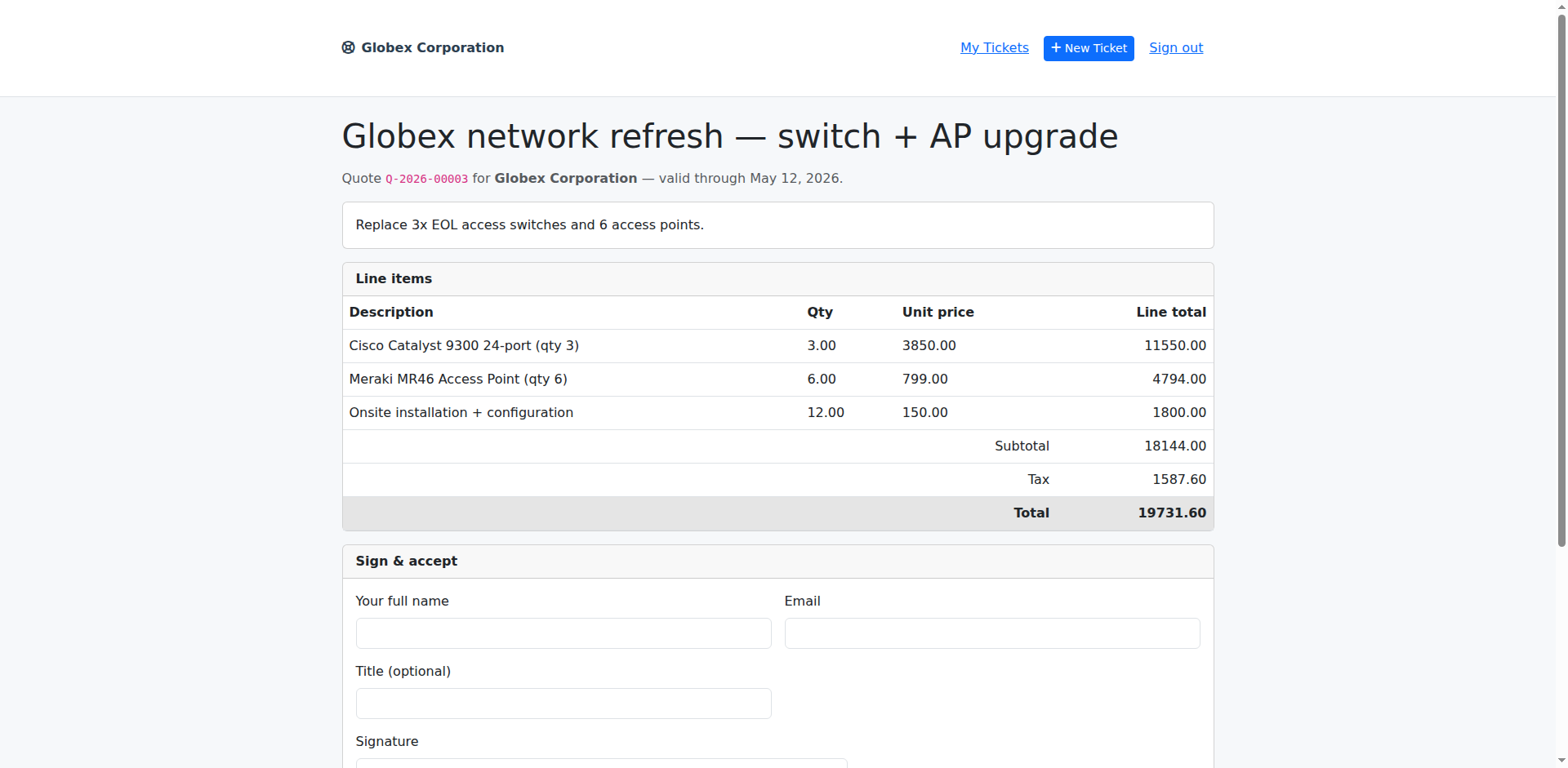This screenshot has width=1568, height=768.
Task: Click subtotal amount 18144.00
Action: pos(1175,446)
